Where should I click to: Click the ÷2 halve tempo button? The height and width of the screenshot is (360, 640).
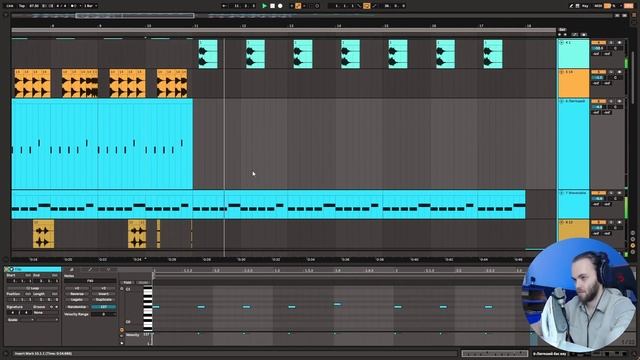77,288
